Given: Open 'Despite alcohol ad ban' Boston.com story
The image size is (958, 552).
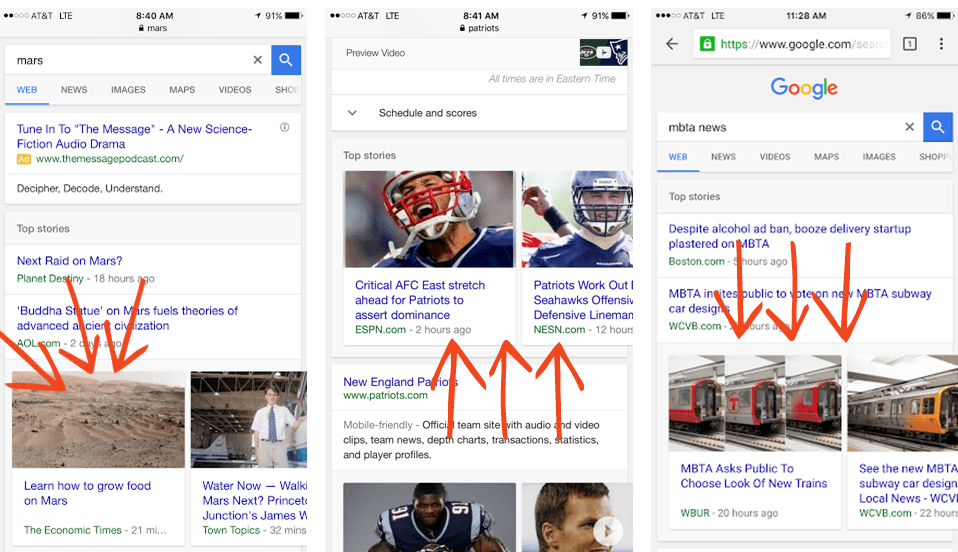Looking at the screenshot, I should point(789,236).
